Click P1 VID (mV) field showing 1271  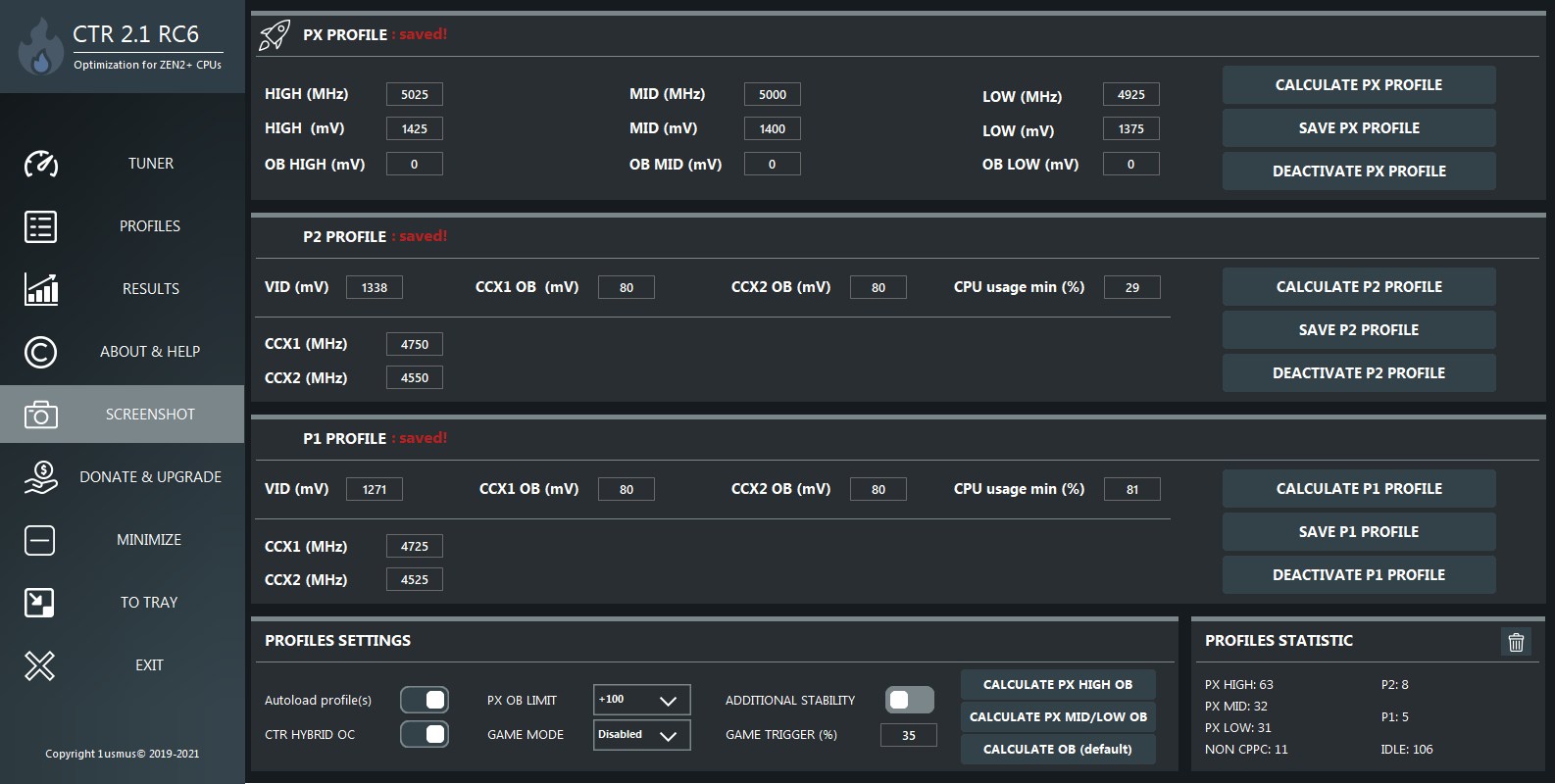coord(375,489)
